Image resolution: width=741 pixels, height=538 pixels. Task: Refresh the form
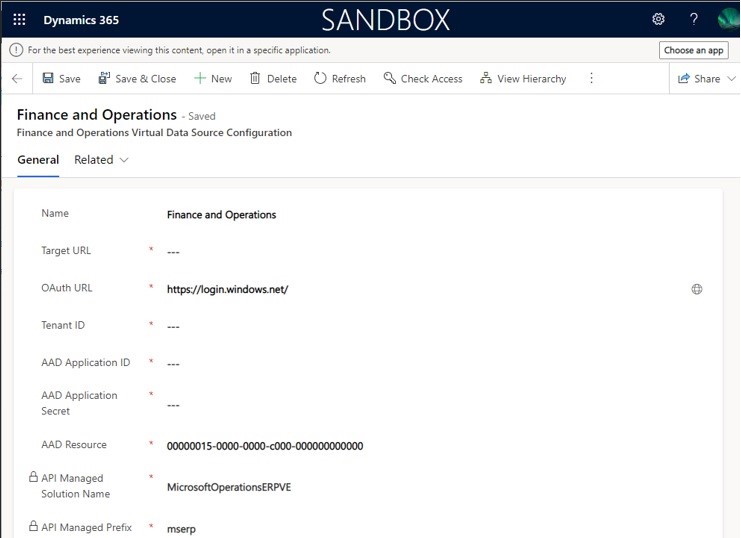[x=340, y=78]
